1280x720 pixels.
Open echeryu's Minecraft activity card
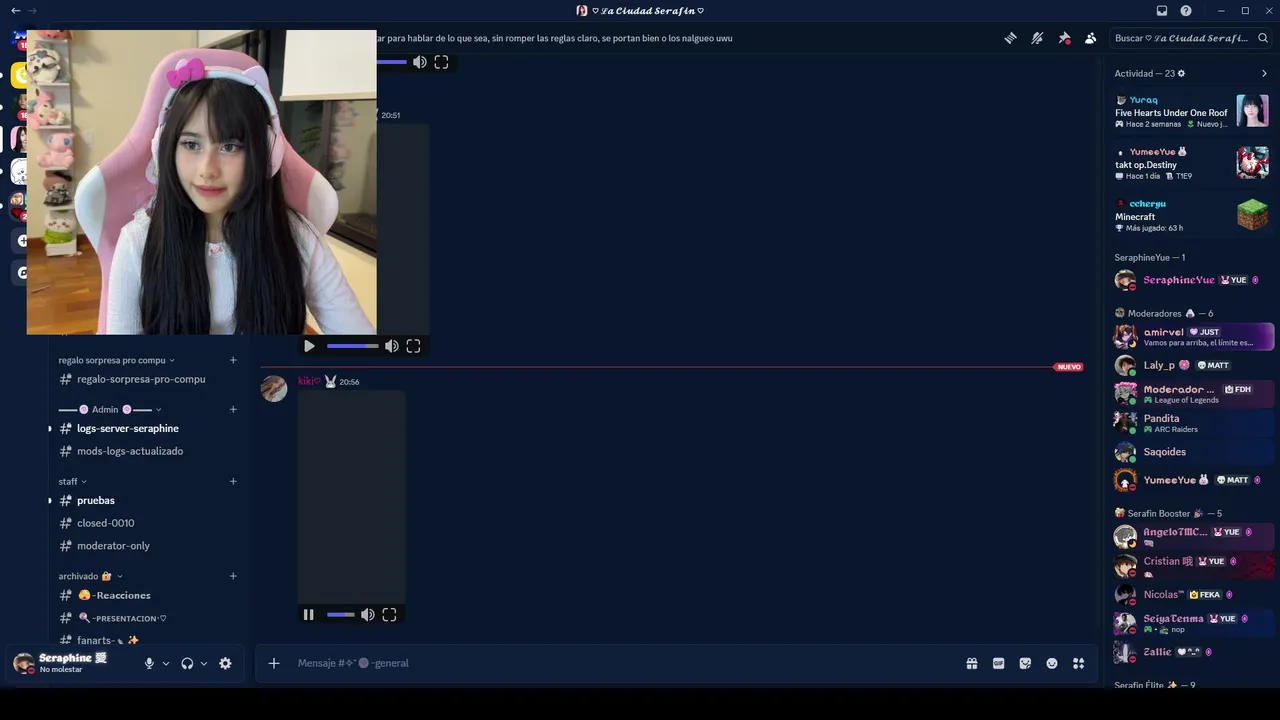pyautogui.click(x=1192, y=215)
